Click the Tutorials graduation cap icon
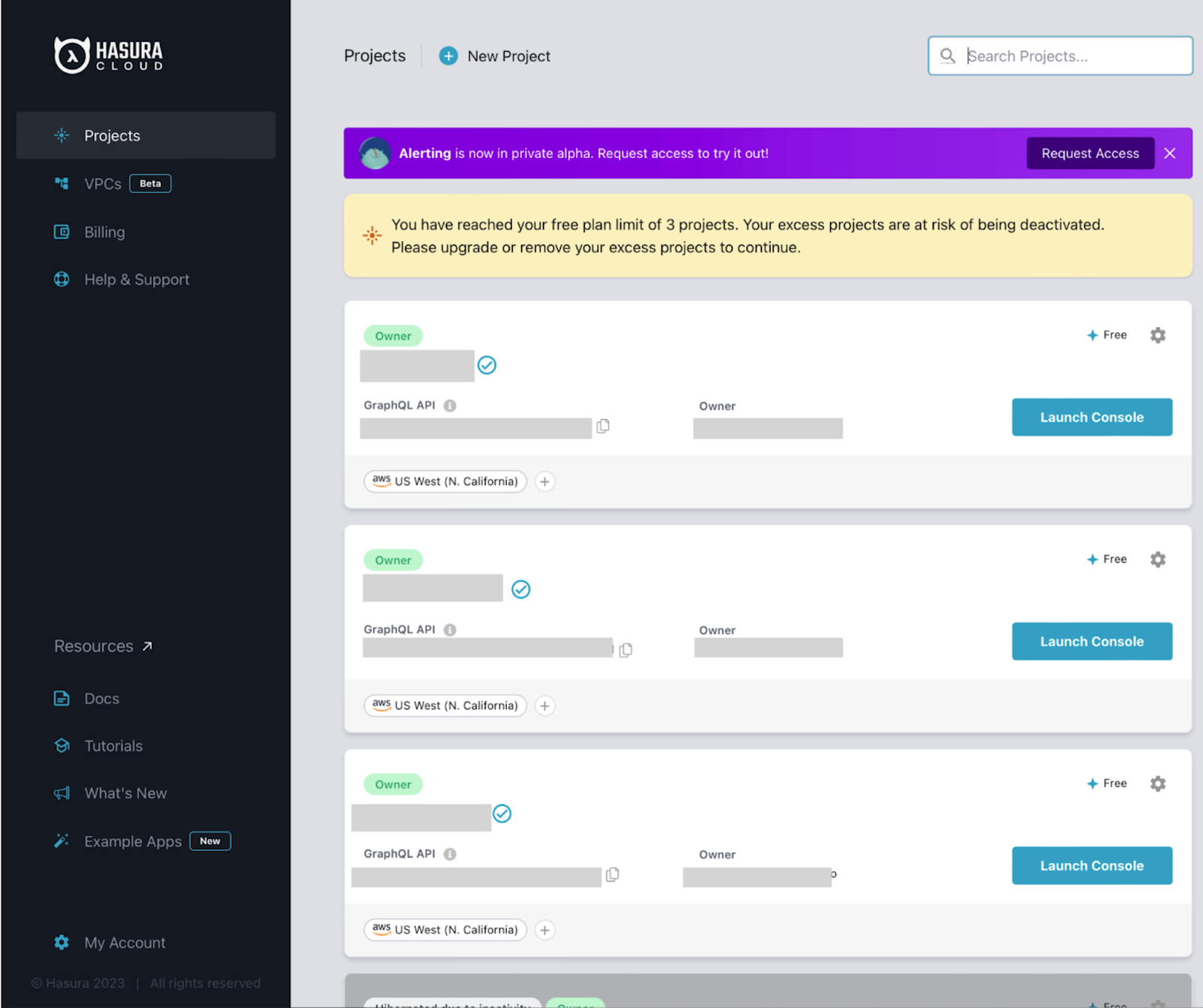This screenshot has width=1203, height=1008. (62, 746)
